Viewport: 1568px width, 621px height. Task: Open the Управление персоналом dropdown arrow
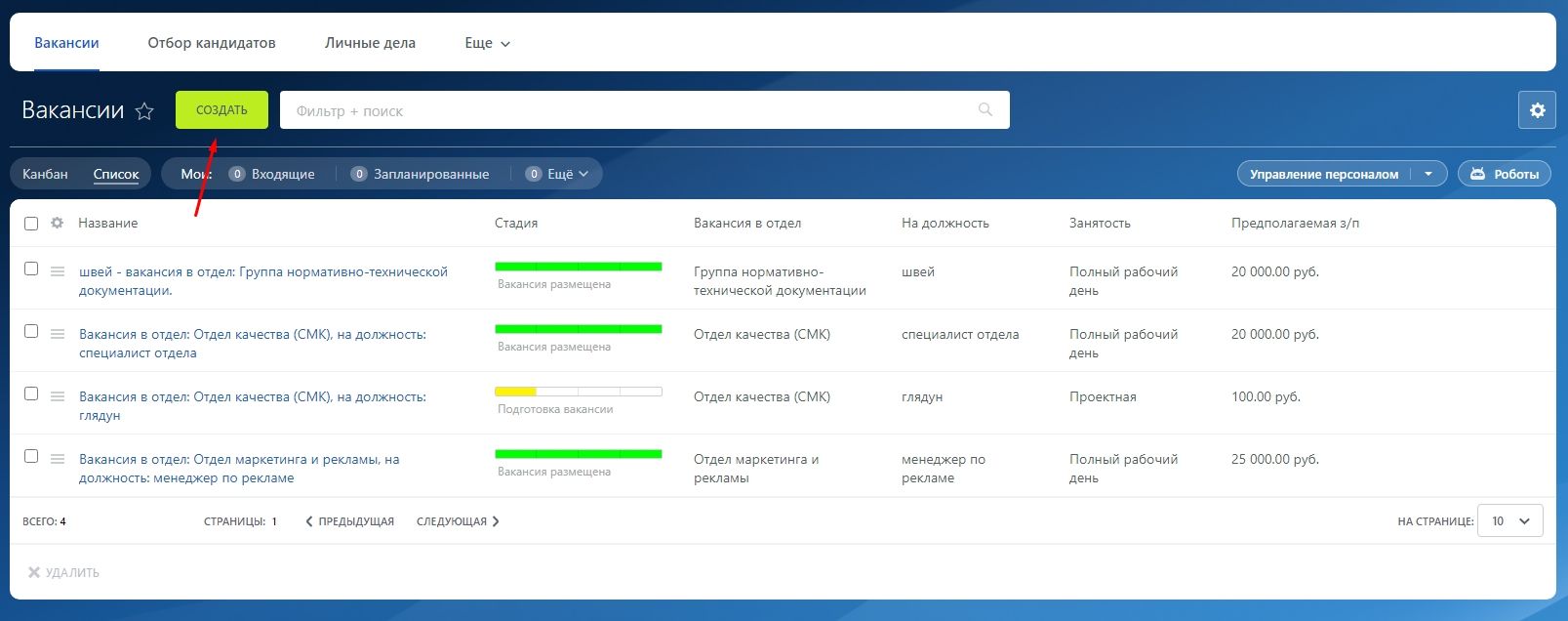(x=1428, y=174)
